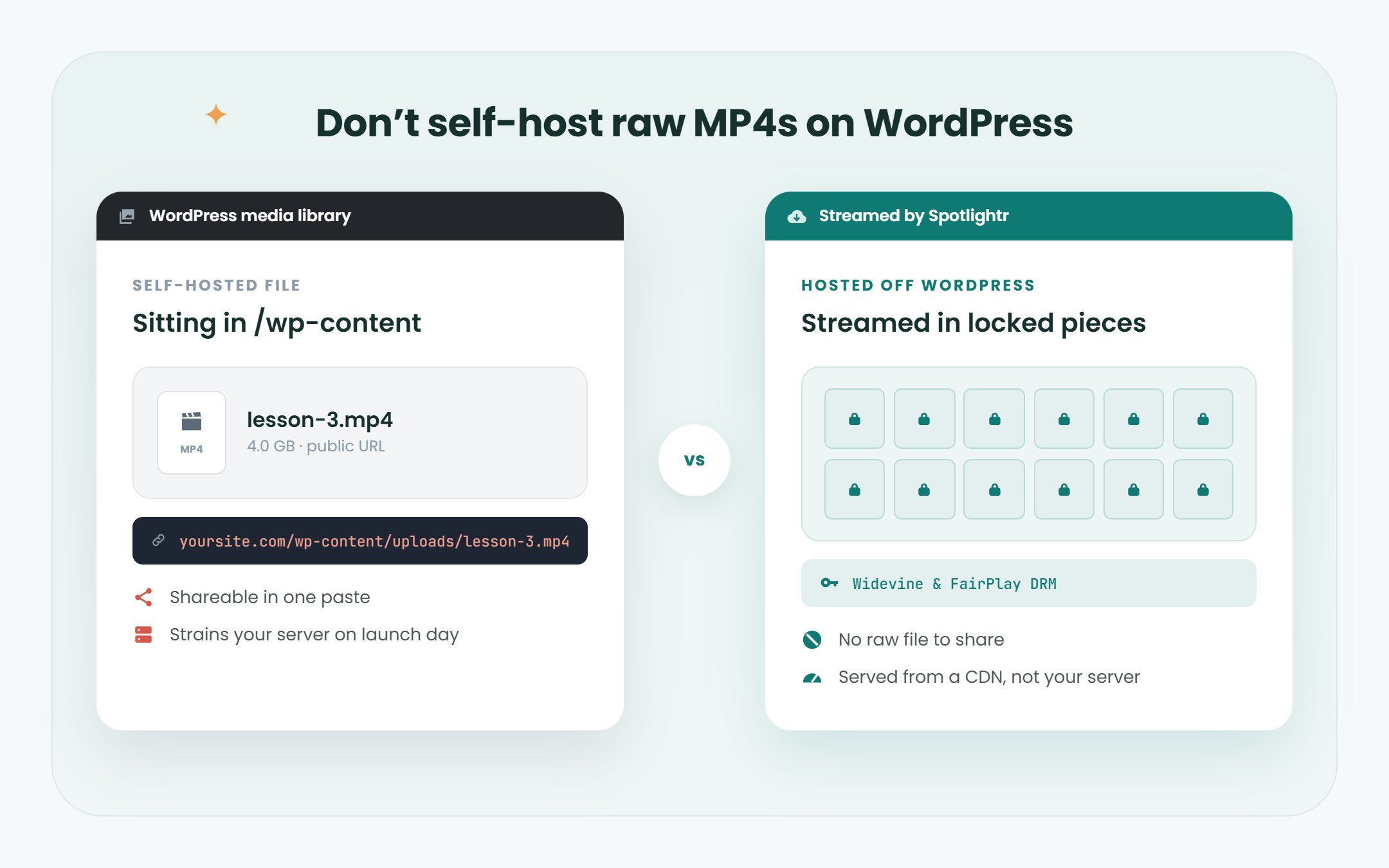Click the third lock tile in top row
Screen dimensions: 1389x868
[x=994, y=419]
